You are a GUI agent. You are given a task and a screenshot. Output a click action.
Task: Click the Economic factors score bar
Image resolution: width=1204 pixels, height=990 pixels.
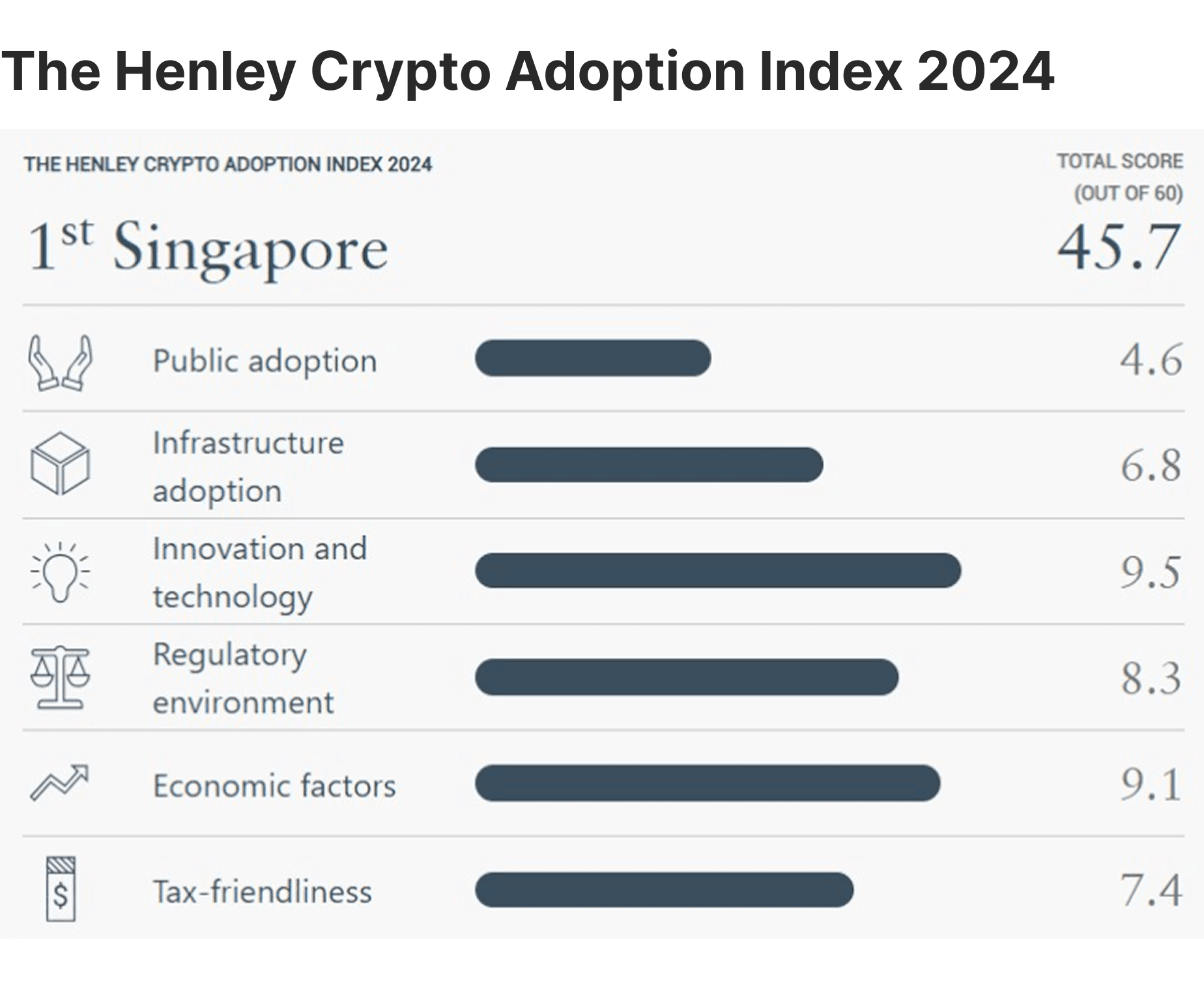click(x=708, y=783)
